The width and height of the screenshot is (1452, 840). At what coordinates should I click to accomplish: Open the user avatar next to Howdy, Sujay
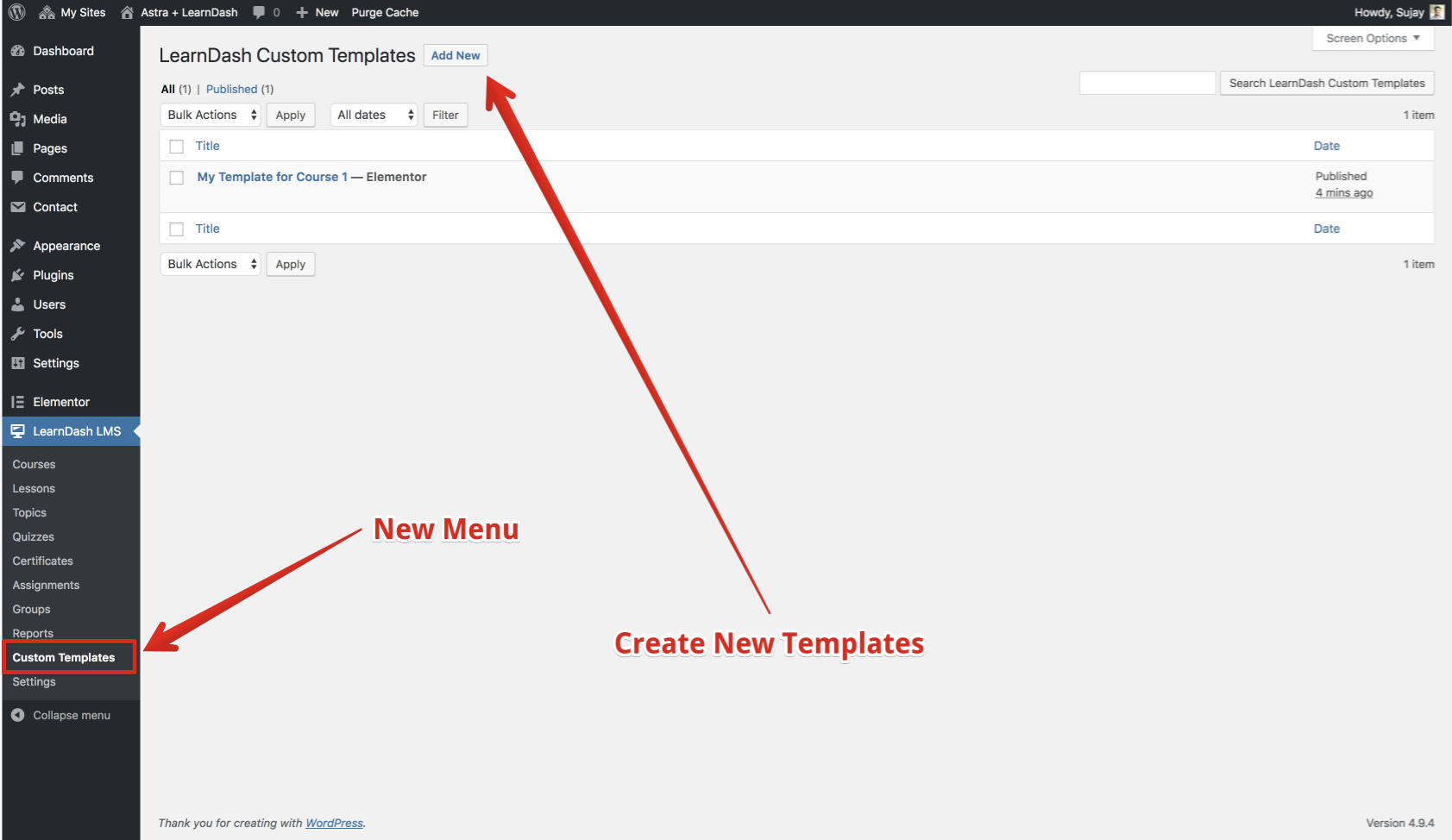[x=1437, y=12]
